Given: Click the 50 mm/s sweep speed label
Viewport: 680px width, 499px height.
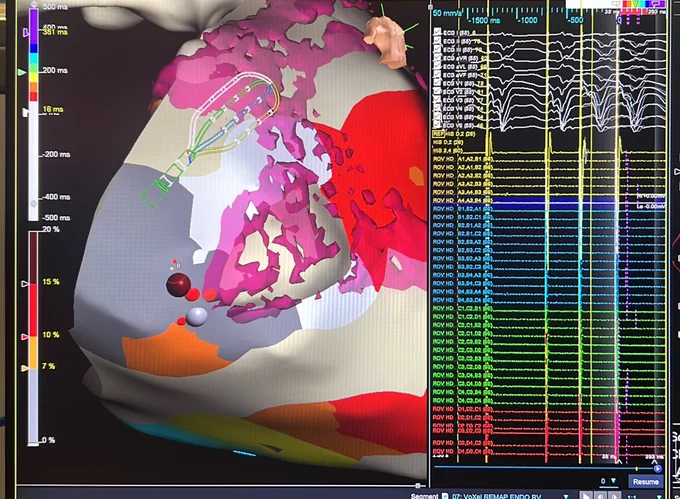Looking at the screenshot, I should point(448,13).
